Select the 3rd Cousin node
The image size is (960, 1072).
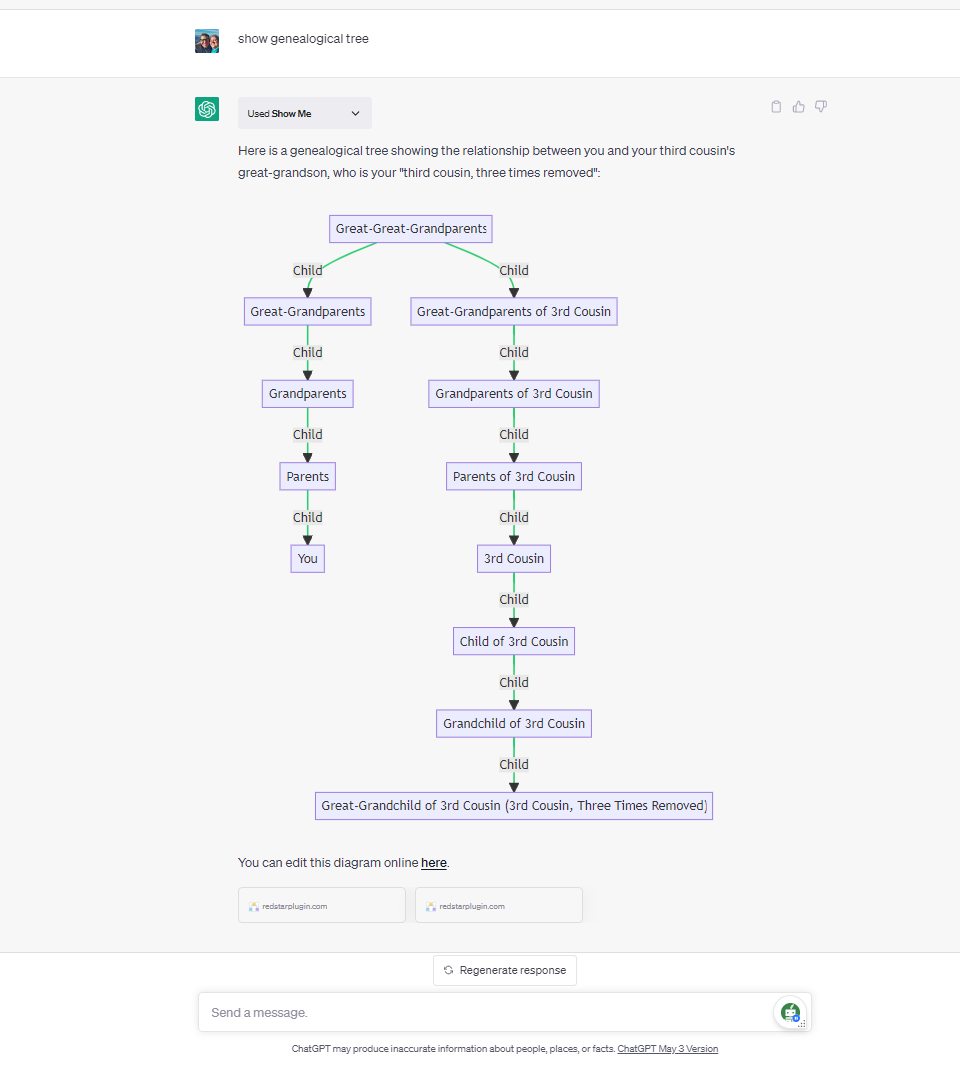(x=513, y=558)
